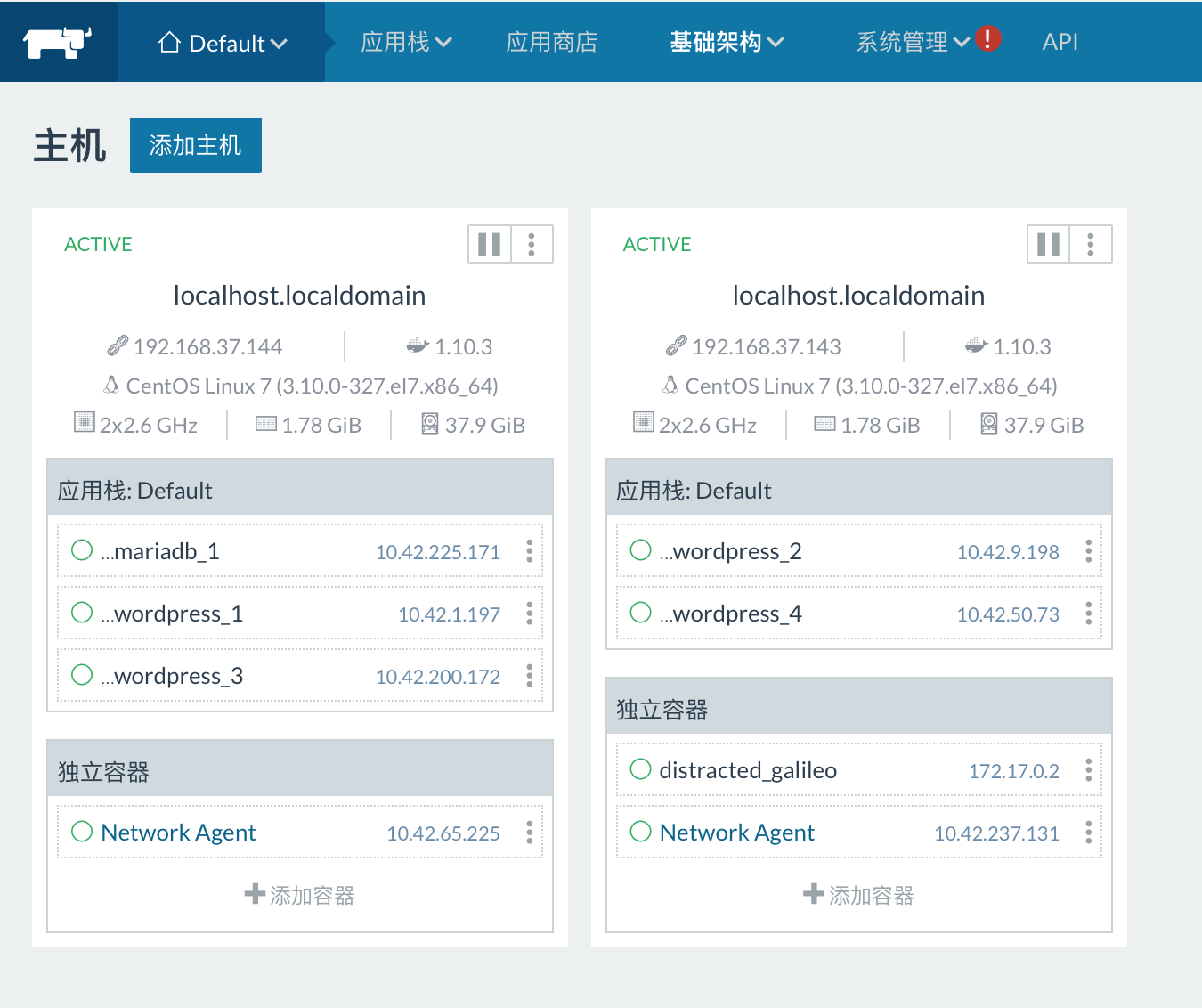Viewport: 1202px width, 1008px height.
Task: Click the IP address 10.42.225.171
Action: coord(438,552)
